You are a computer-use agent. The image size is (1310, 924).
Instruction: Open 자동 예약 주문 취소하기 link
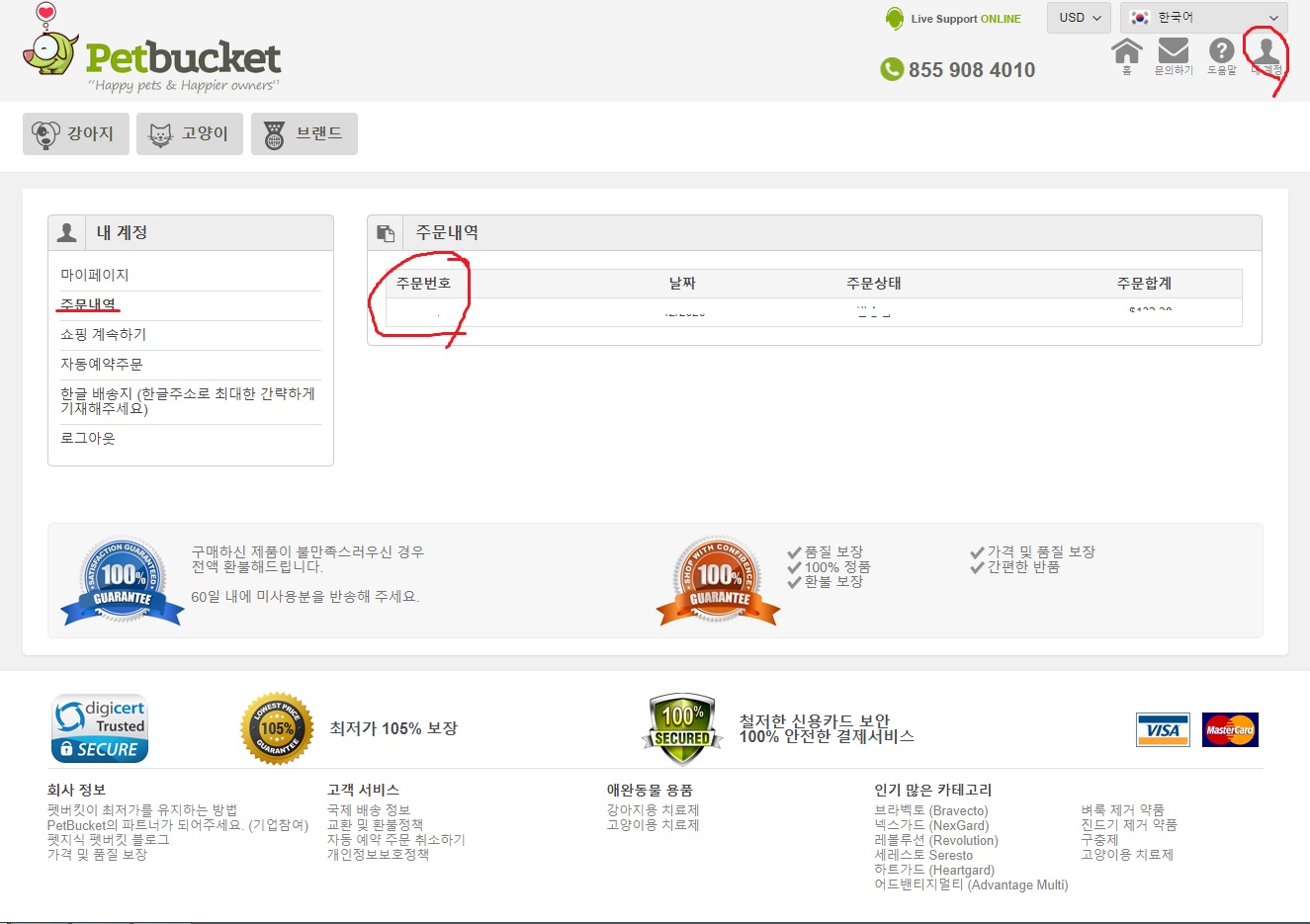click(x=396, y=840)
